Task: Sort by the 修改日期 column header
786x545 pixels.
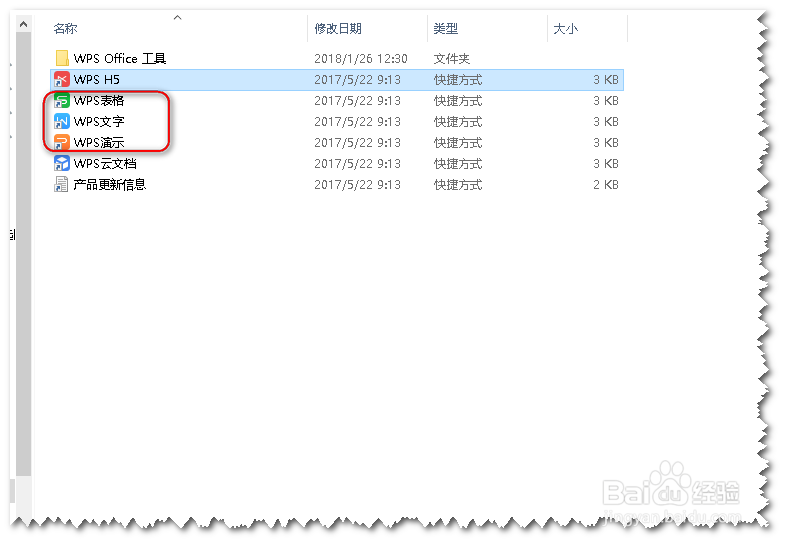Action: (x=338, y=29)
